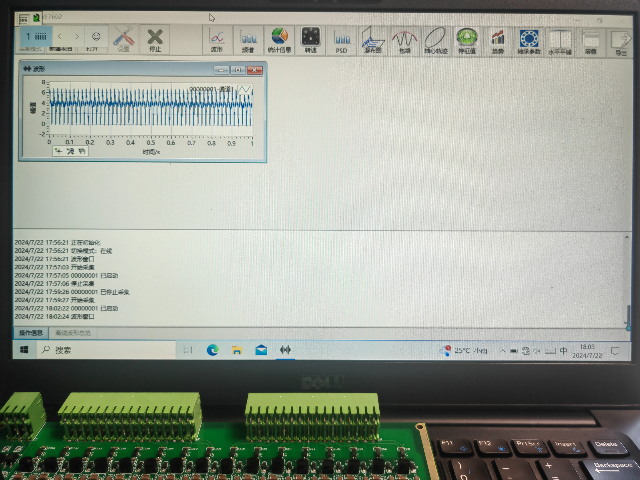The height and width of the screenshot is (480, 640).
Task: Open the Windows Start menu
Action: 24,350
